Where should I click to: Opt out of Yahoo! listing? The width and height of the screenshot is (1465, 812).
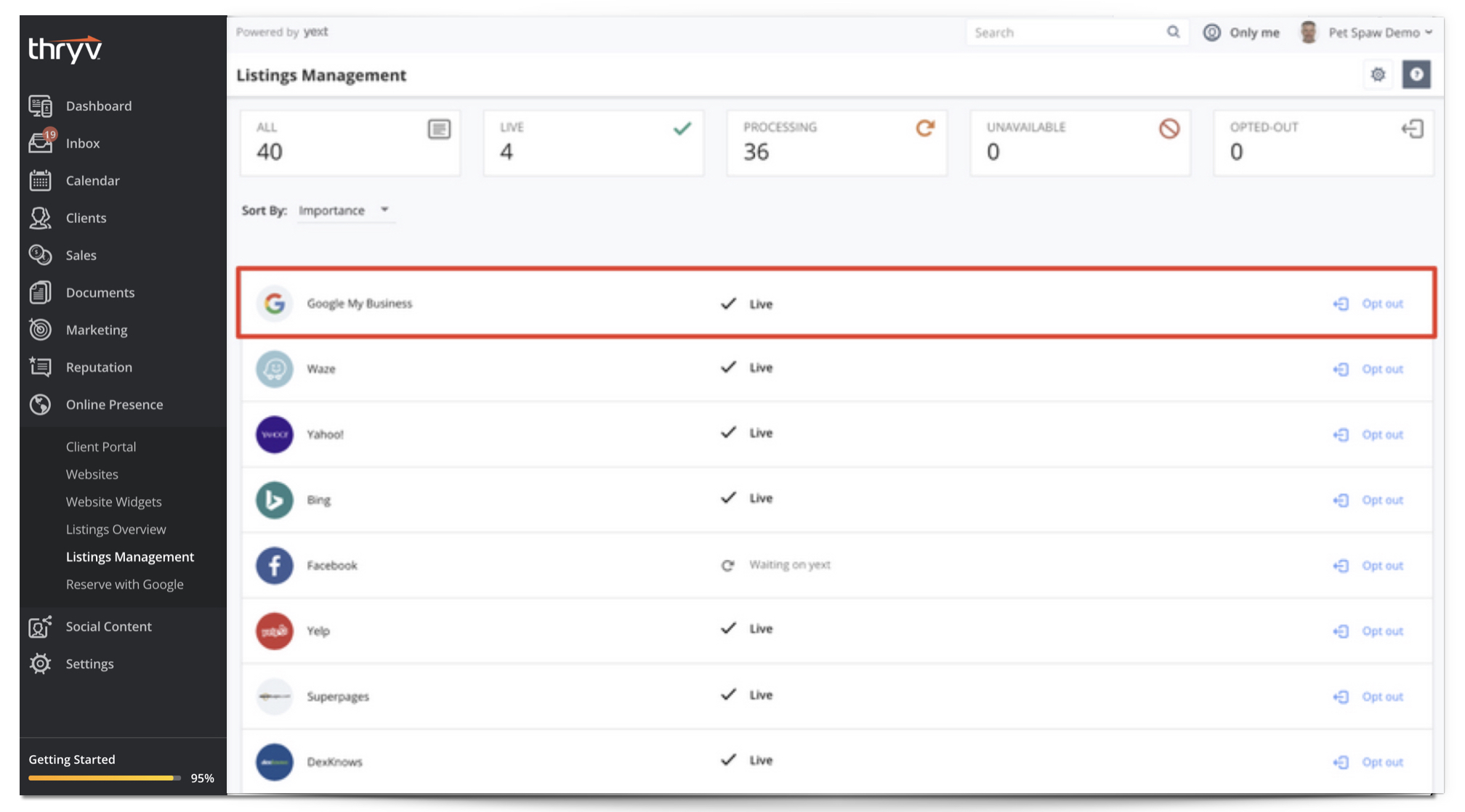click(1368, 434)
